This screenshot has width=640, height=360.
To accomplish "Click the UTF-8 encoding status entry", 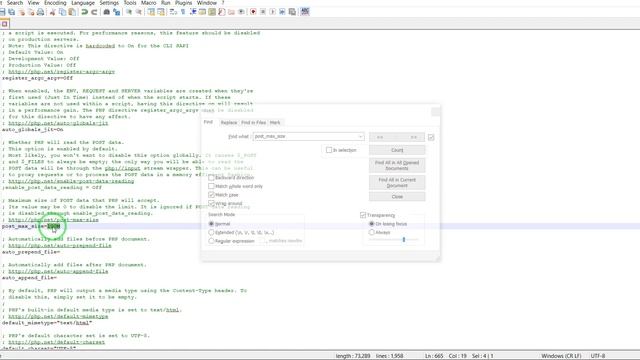I will [x=598, y=356].
